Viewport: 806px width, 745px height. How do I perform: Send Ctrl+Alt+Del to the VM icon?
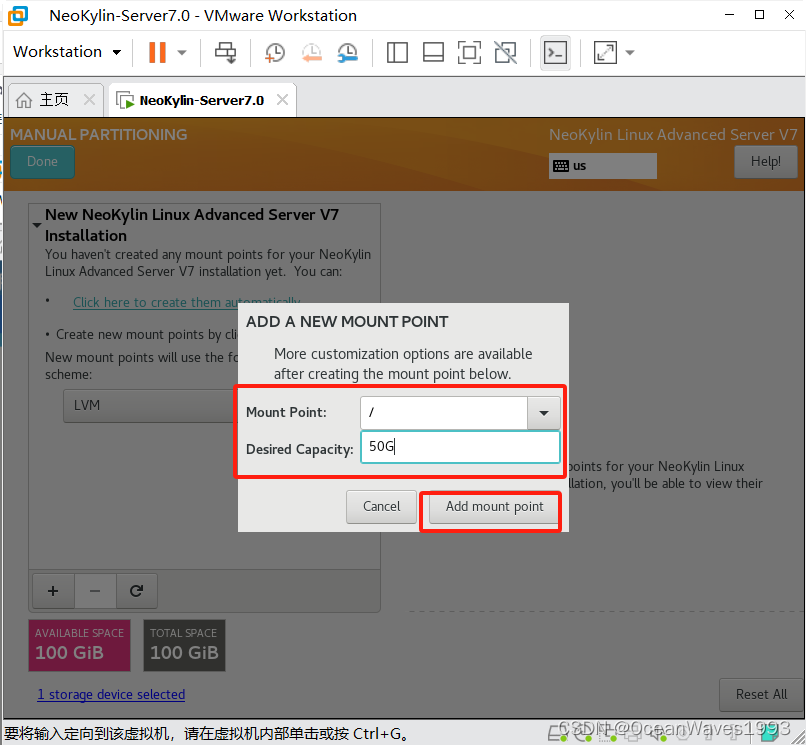tap(225, 52)
